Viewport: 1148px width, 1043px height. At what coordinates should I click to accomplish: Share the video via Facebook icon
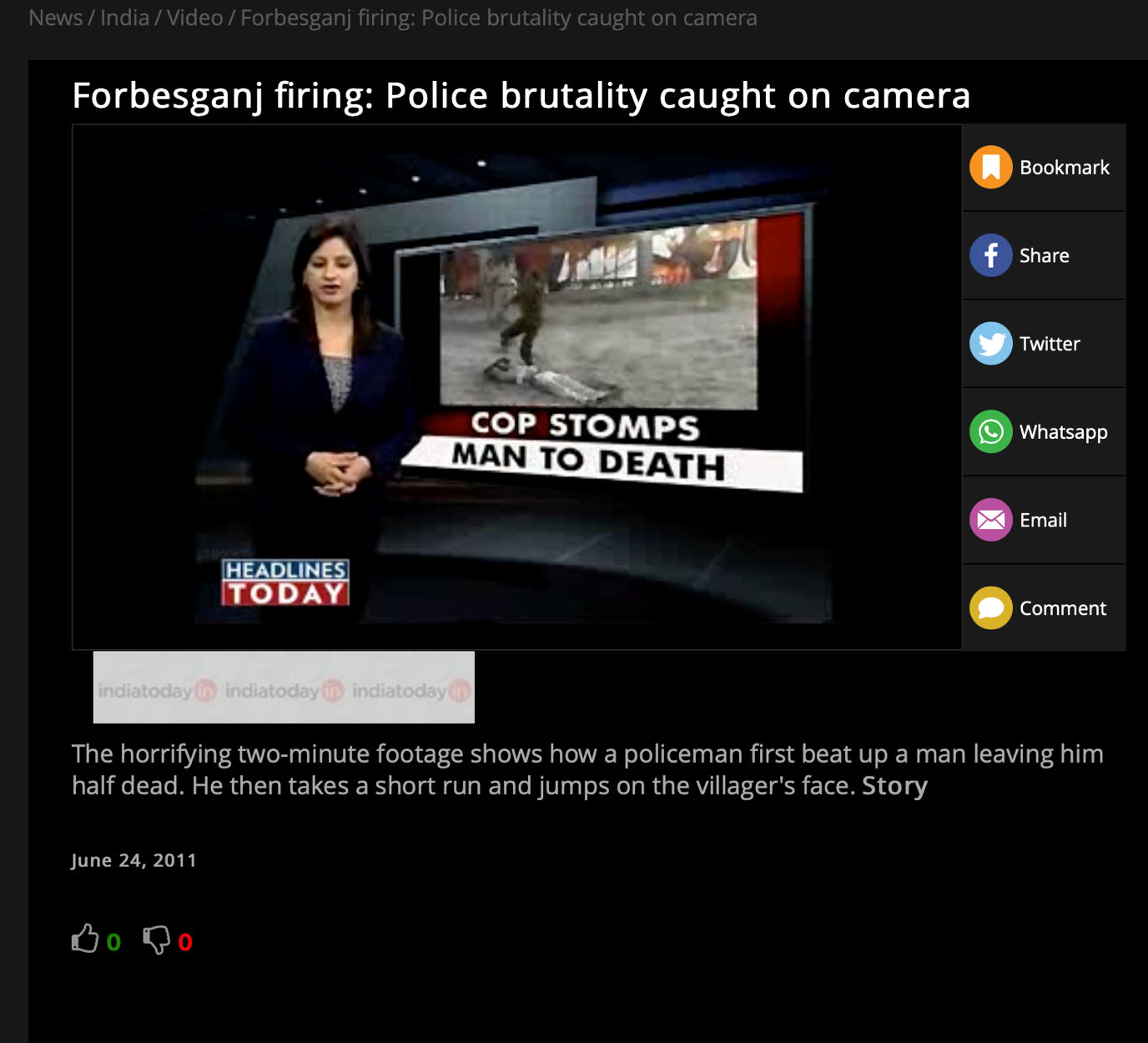point(990,255)
